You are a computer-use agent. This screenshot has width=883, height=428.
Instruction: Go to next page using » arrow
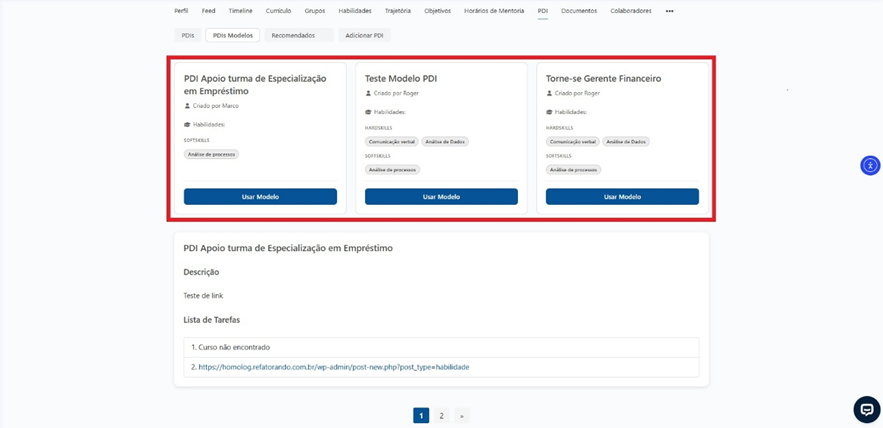tap(461, 415)
